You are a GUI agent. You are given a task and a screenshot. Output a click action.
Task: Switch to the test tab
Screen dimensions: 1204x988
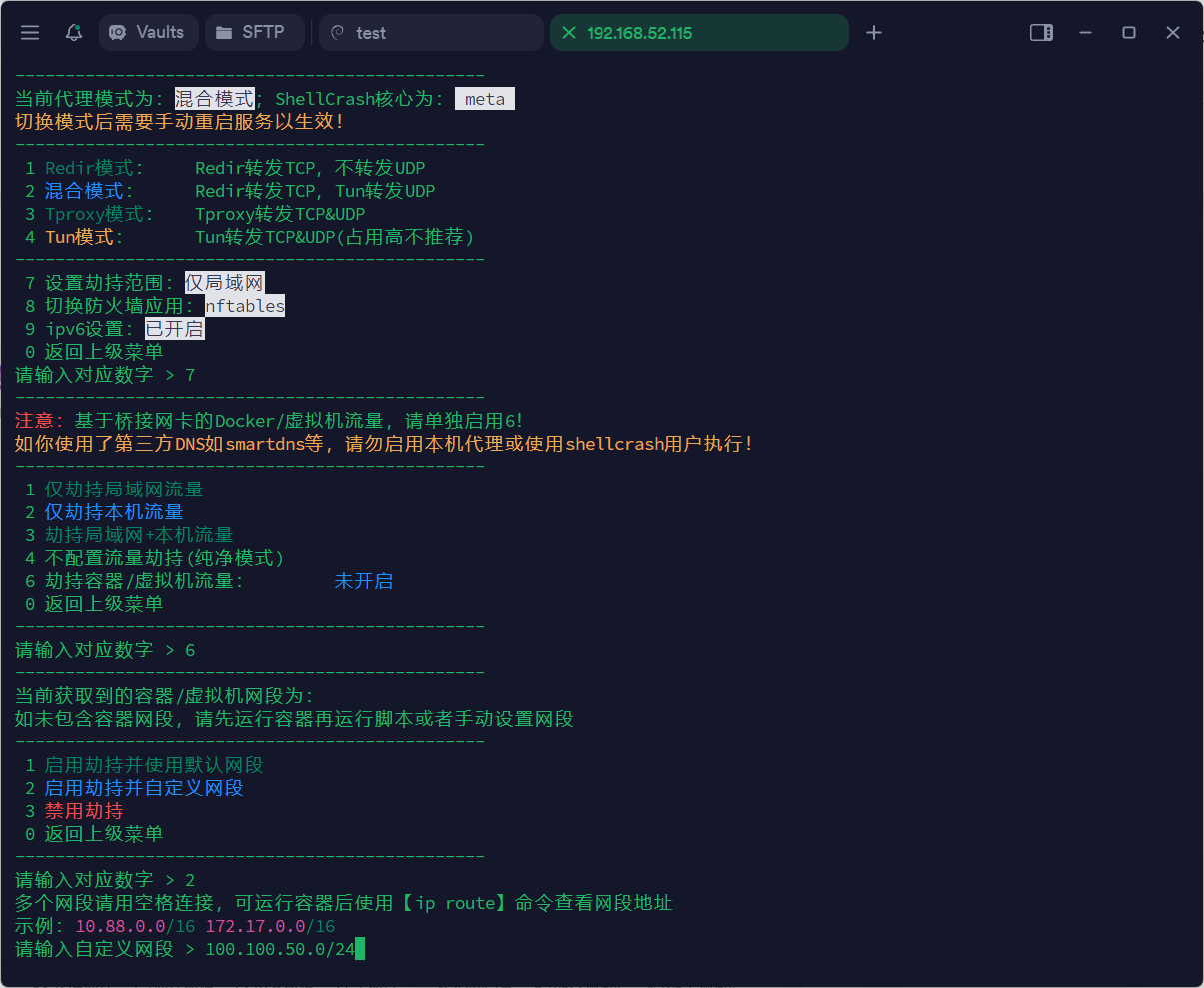[430, 32]
